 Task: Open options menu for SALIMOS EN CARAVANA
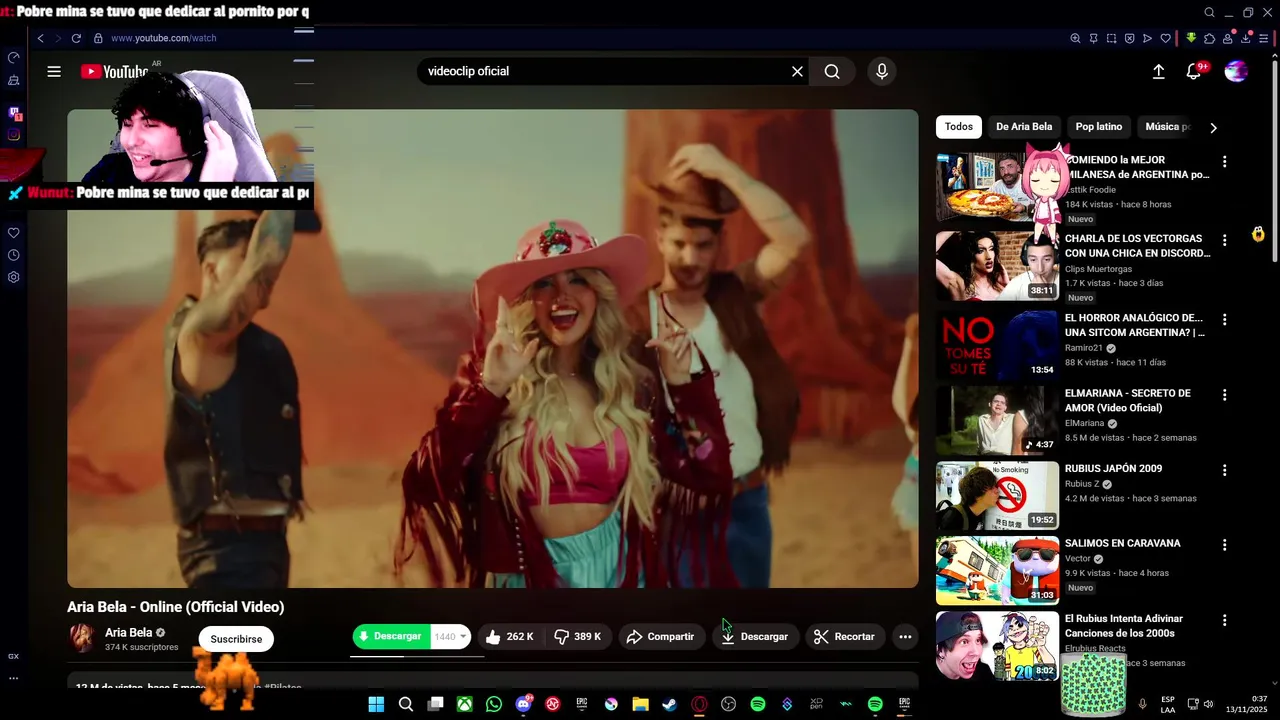click(x=1224, y=545)
